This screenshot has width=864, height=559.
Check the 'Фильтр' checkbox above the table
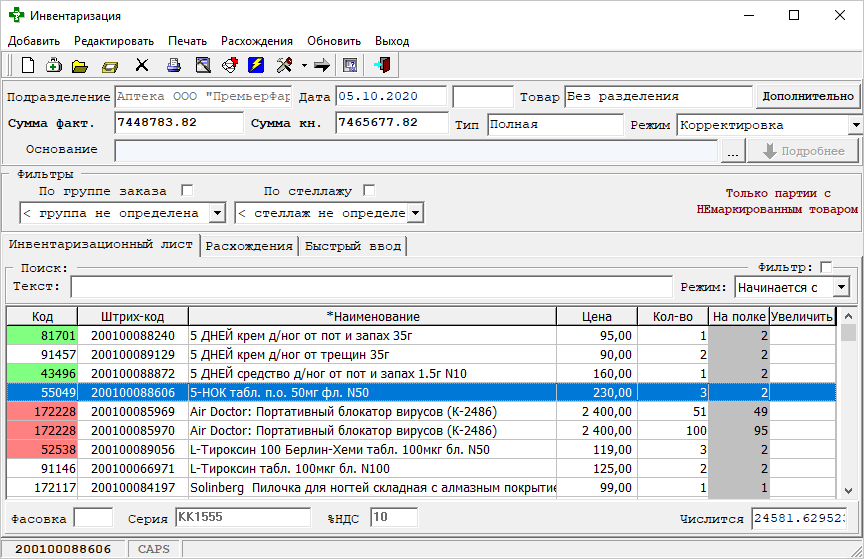click(x=825, y=267)
